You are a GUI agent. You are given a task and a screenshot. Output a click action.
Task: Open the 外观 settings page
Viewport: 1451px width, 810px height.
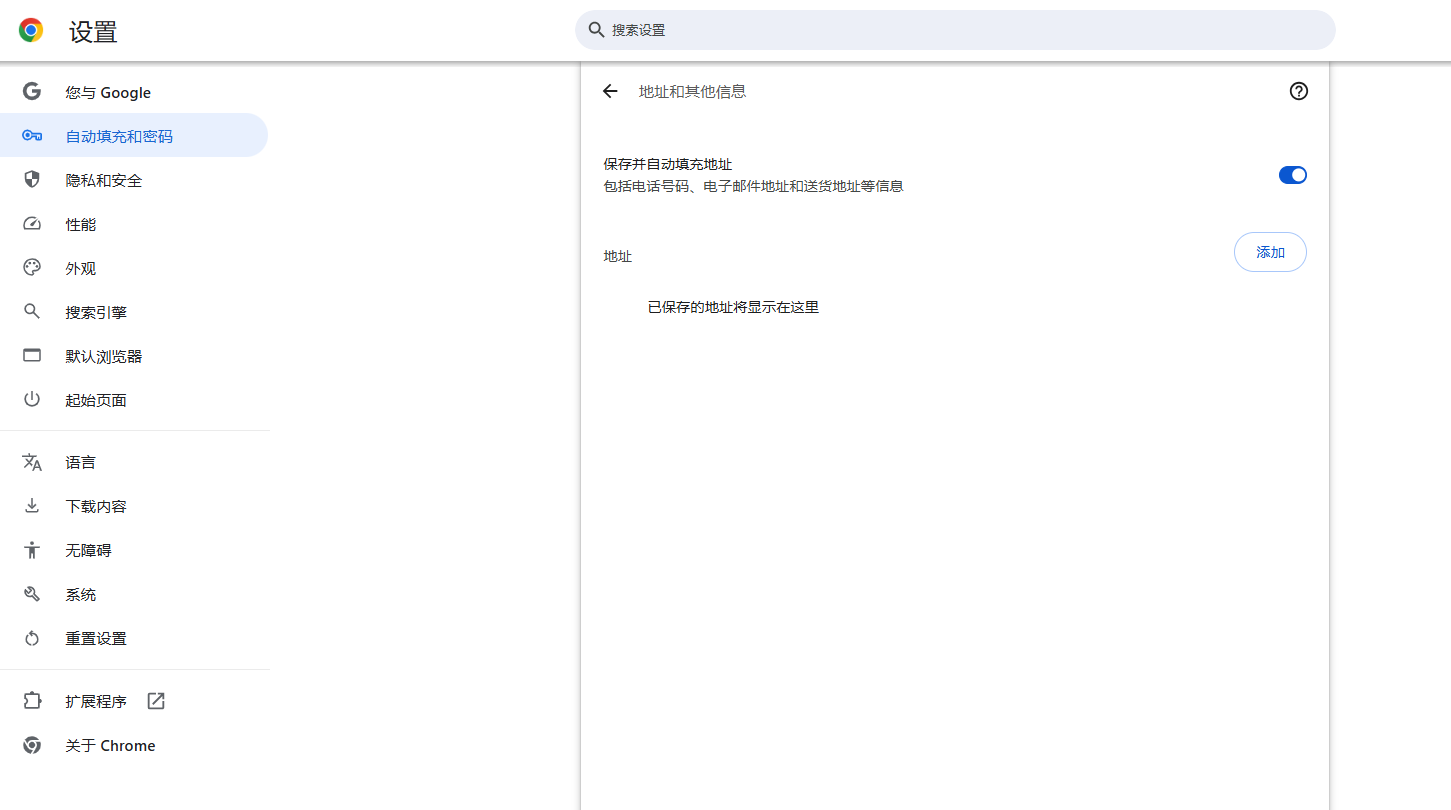135,268
